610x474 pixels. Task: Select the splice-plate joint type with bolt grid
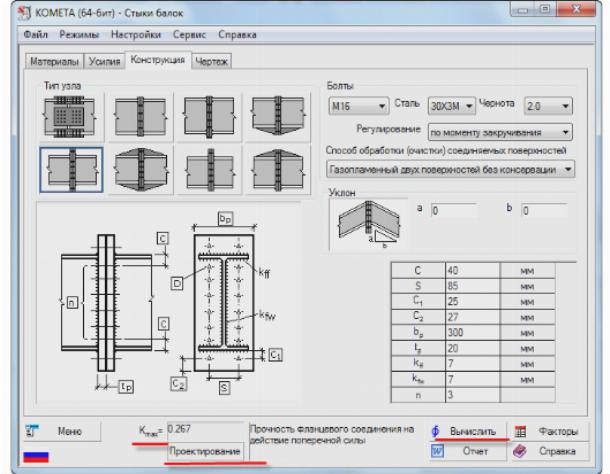67,117
